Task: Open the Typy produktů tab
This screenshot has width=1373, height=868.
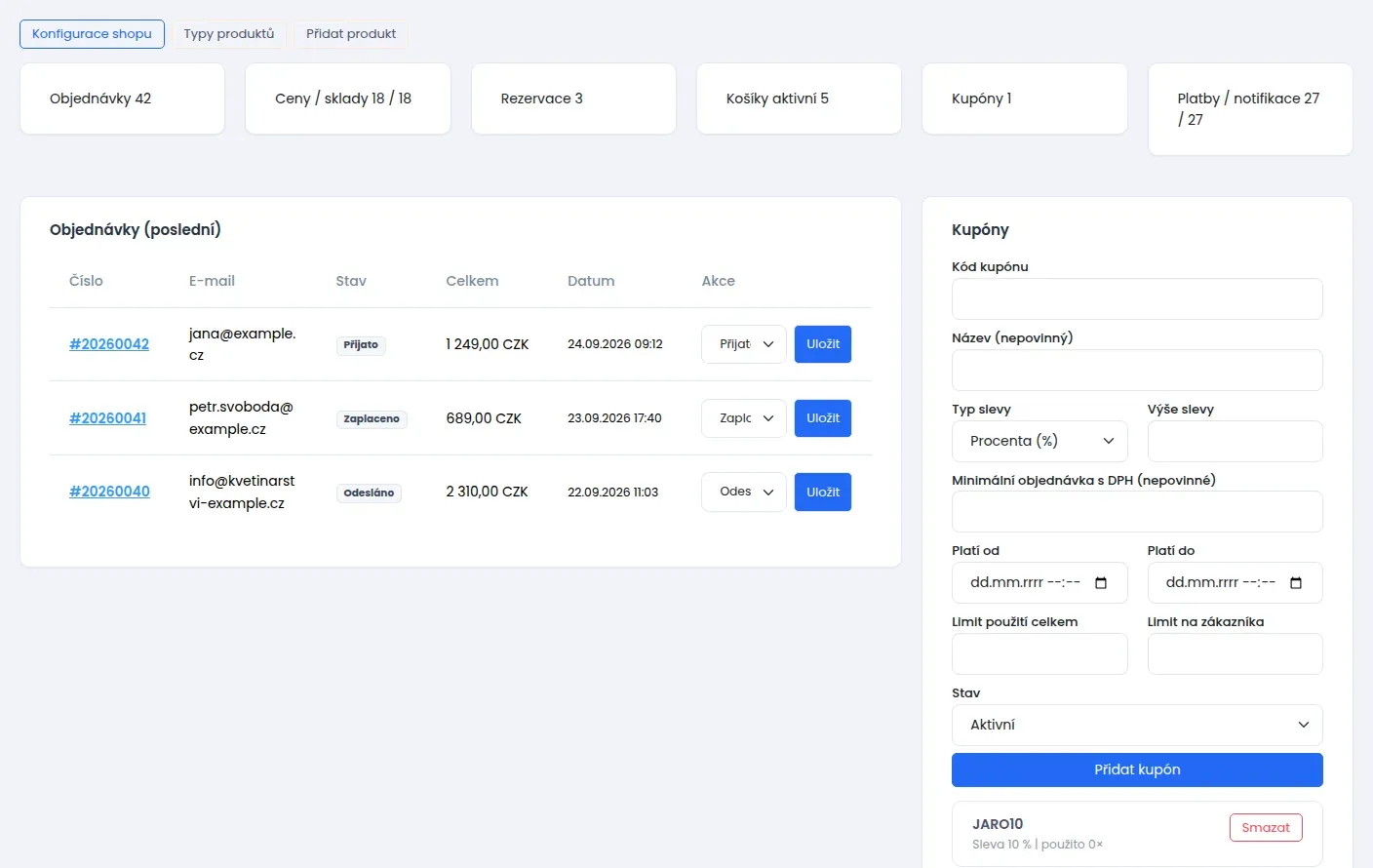Action: coord(229,34)
